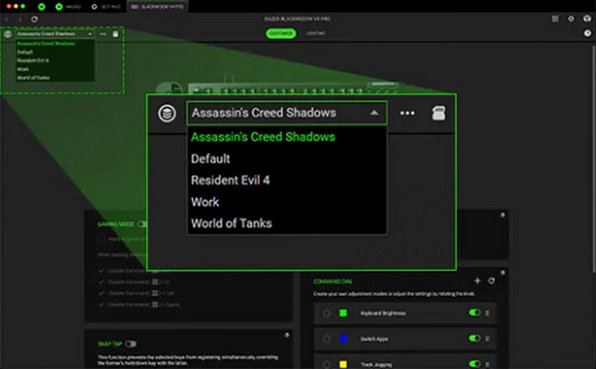Open the user account avatar icon
This screenshot has width=596, height=369.
pos(587,19)
